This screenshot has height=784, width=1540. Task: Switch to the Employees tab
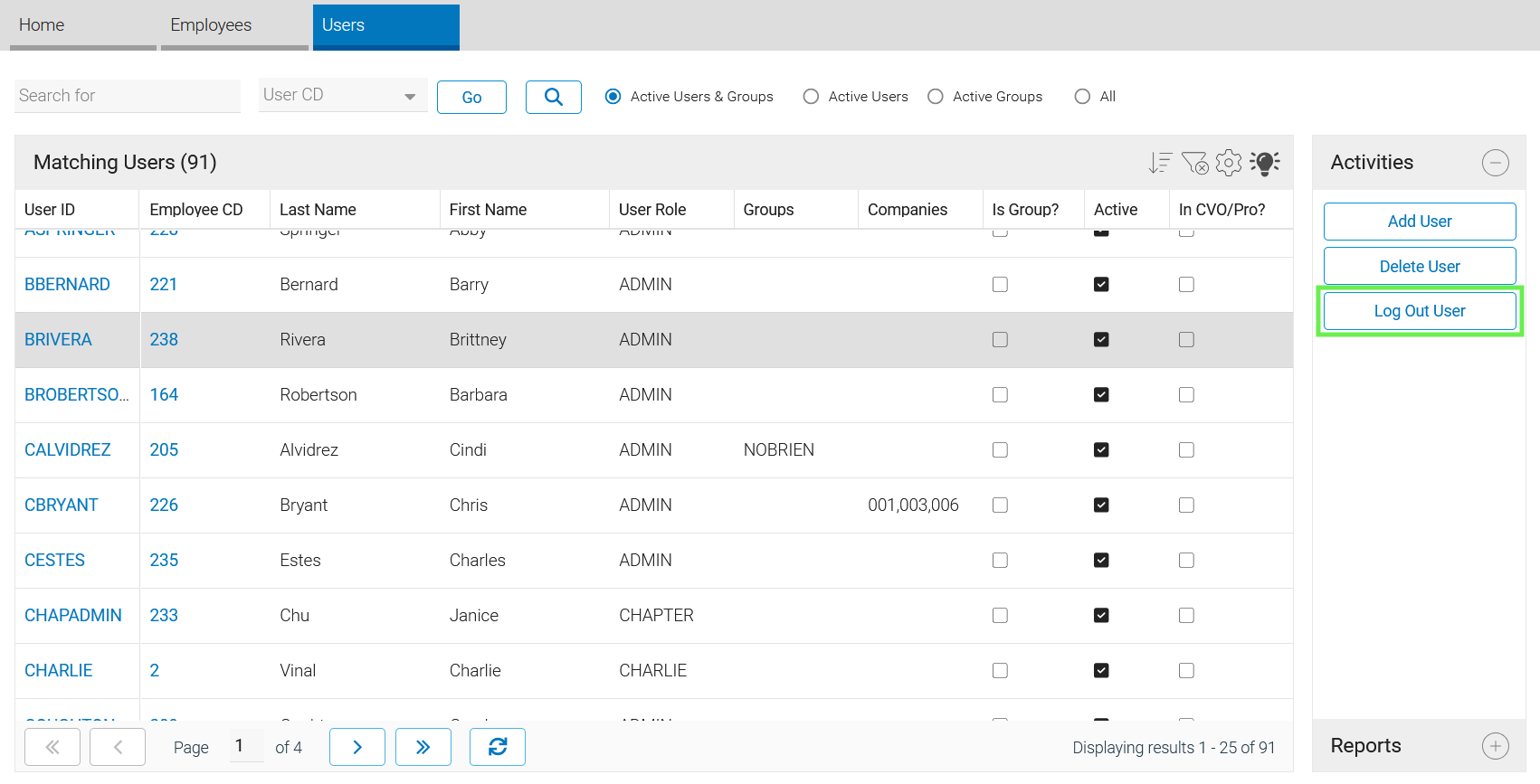click(x=212, y=25)
